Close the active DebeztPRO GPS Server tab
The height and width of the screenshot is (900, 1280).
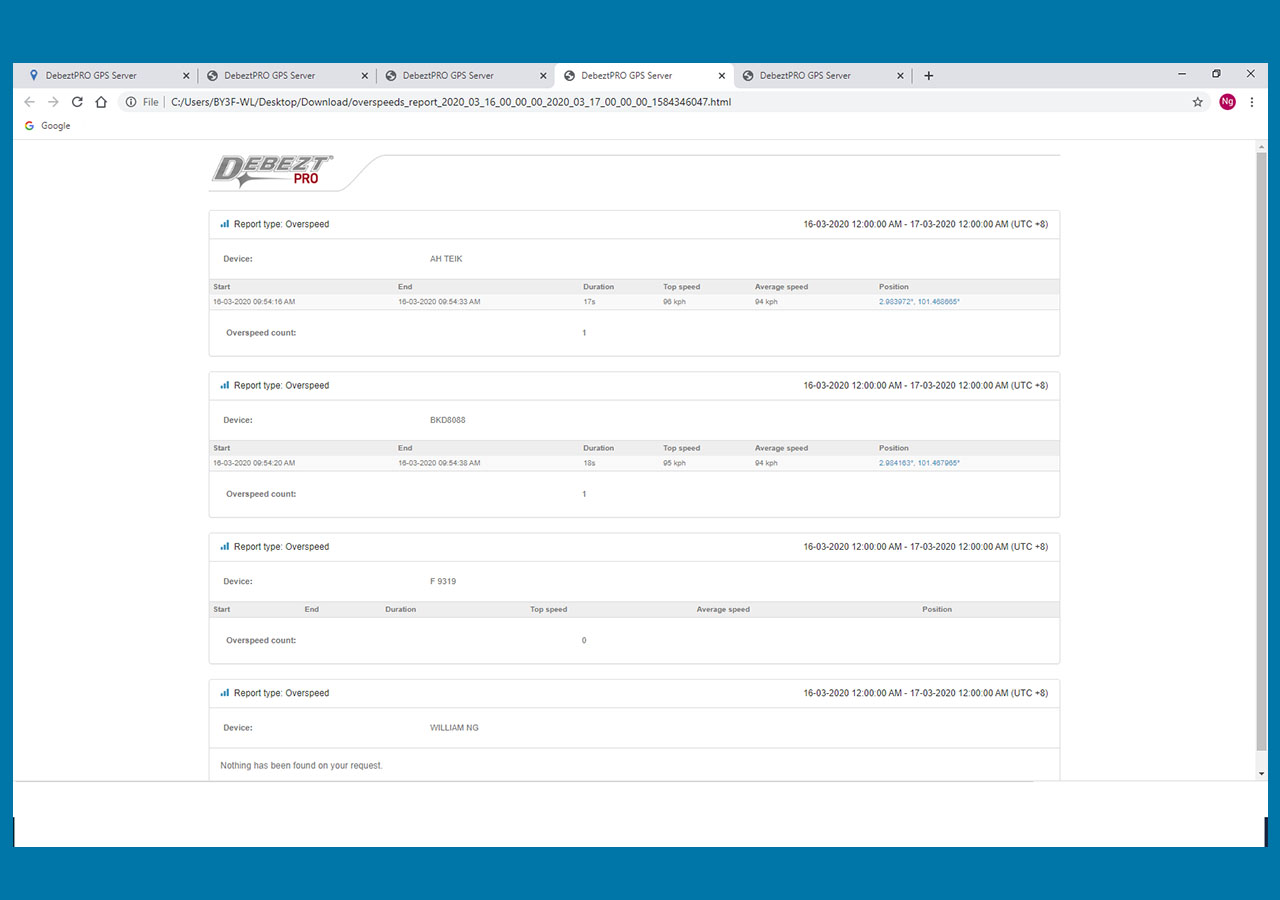722,75
